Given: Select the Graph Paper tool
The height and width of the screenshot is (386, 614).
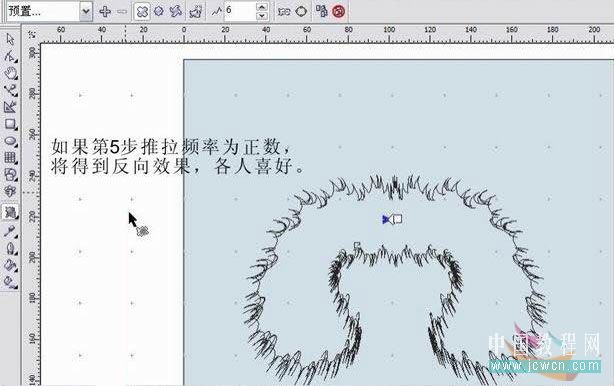Looking at the screenshot, I should 10,158.
